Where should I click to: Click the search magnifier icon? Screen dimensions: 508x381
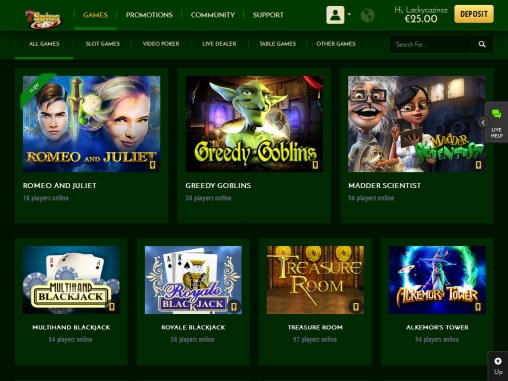pos(482,44)
